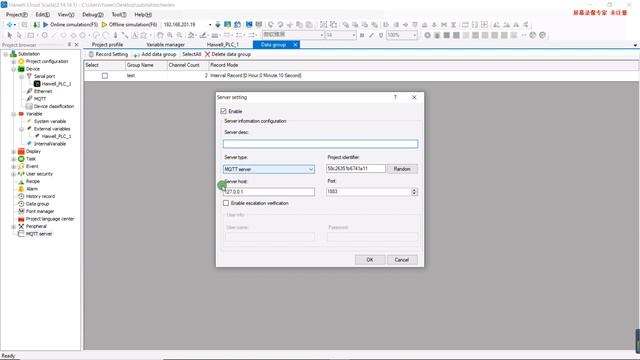Viewport: 640px width, 360px height.
Task: Expand the Peripheral tree node
Action: point(13,227)
